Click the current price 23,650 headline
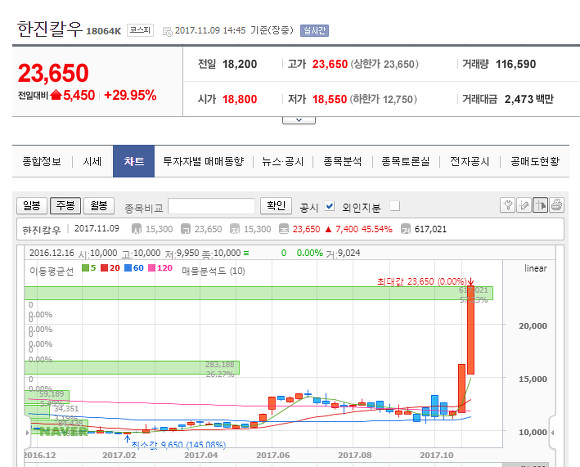This screenshot has width=580, height=467. (x=54, y=73)
